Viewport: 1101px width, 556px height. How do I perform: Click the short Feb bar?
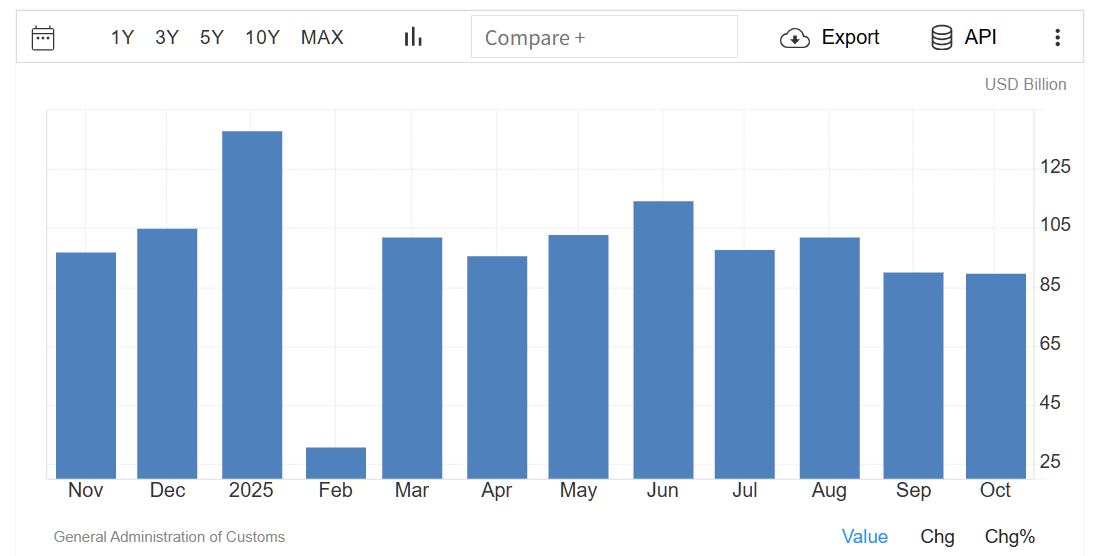[336, 463]
